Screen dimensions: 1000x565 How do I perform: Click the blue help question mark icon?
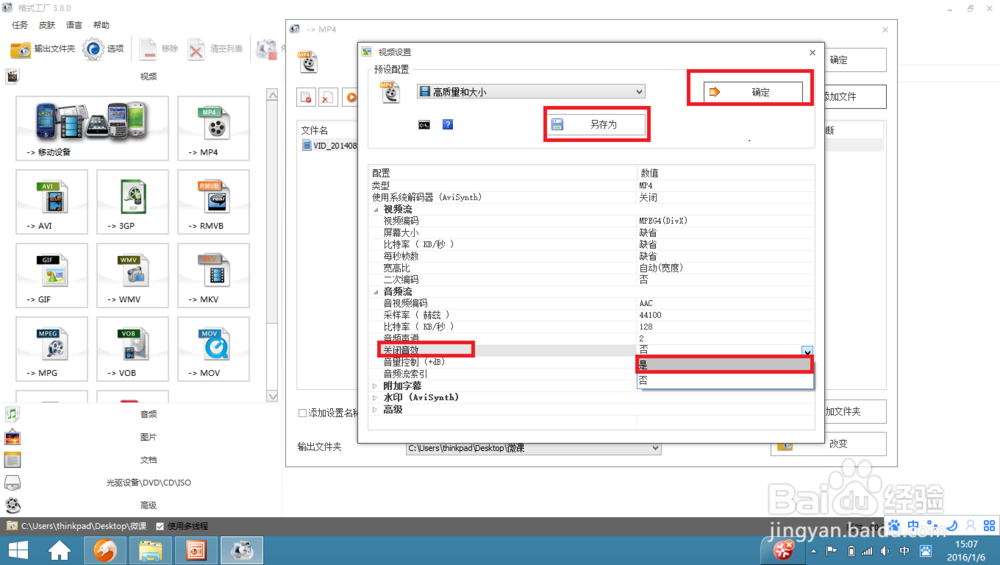click(x=448, y=124)
